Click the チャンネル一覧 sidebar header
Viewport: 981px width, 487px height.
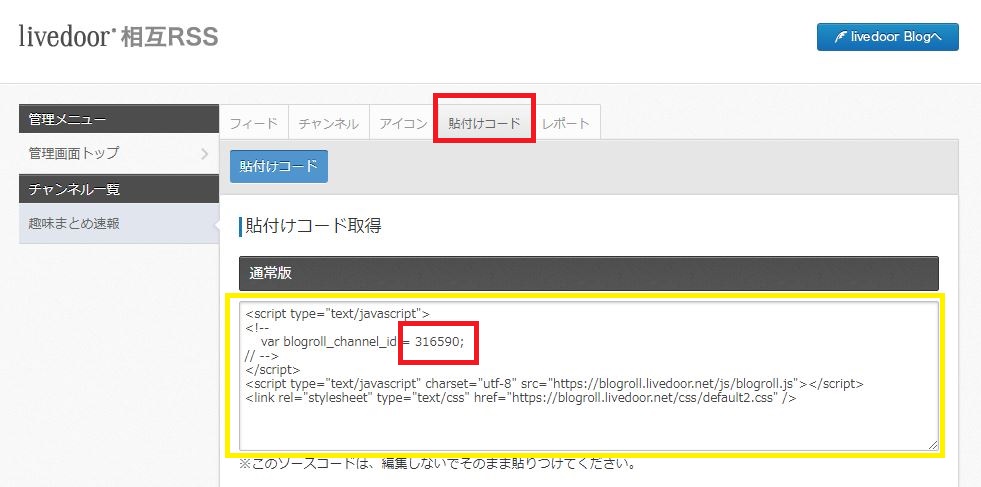coord(119,188)
